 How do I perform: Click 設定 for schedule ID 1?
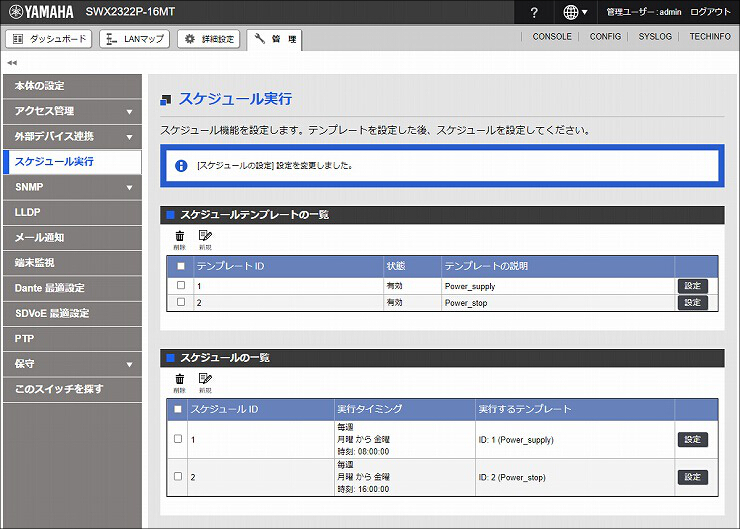pos(693,440)
